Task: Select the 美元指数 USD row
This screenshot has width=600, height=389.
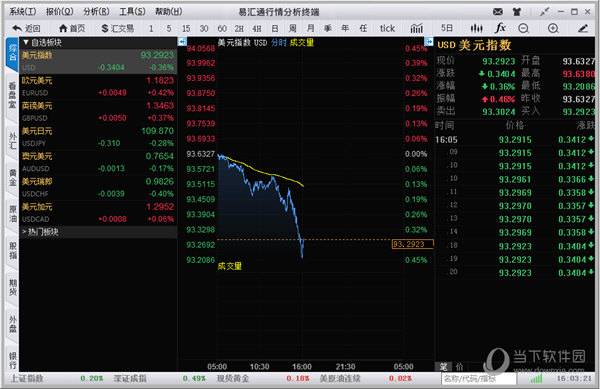Action: (98, 61)
